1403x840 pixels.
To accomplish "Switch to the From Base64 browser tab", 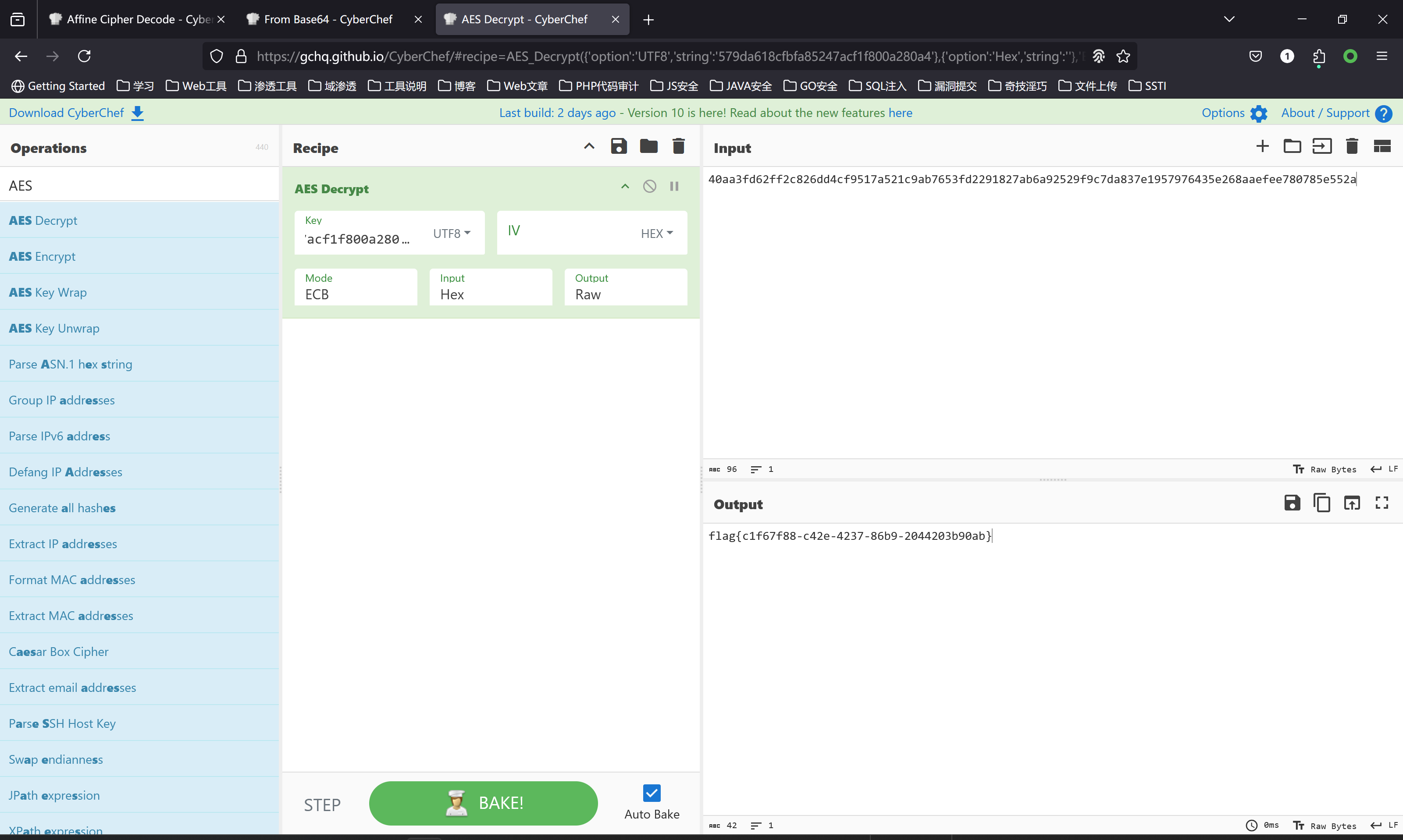I will pyautogui.click(x=328, y=19).
